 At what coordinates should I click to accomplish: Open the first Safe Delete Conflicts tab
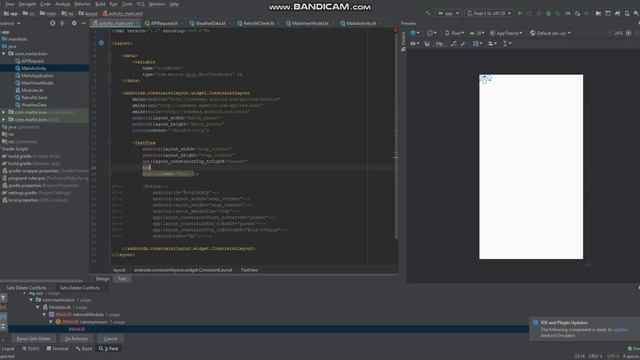pyautogui.click(x=27, y=288)
